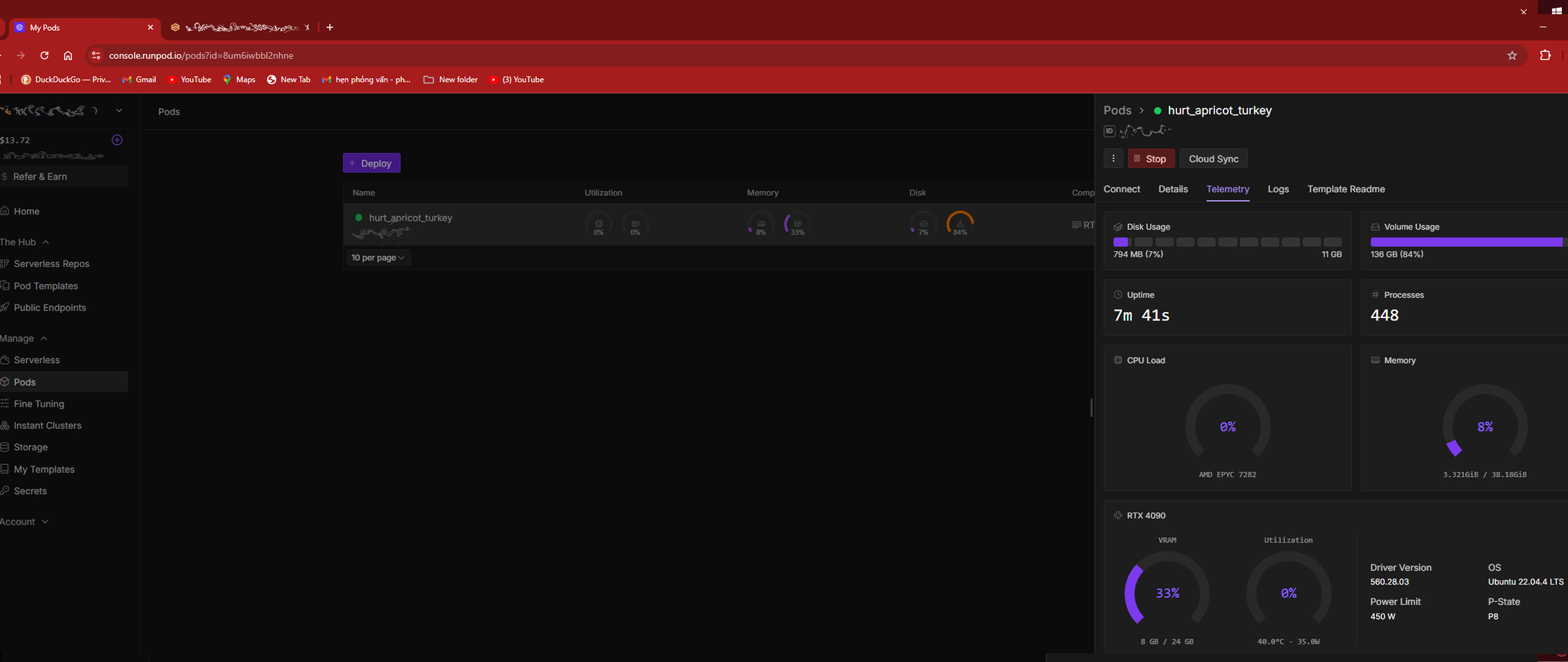
Task: Copy the pod ID using ID icon
Action: tap(1109, 131)
